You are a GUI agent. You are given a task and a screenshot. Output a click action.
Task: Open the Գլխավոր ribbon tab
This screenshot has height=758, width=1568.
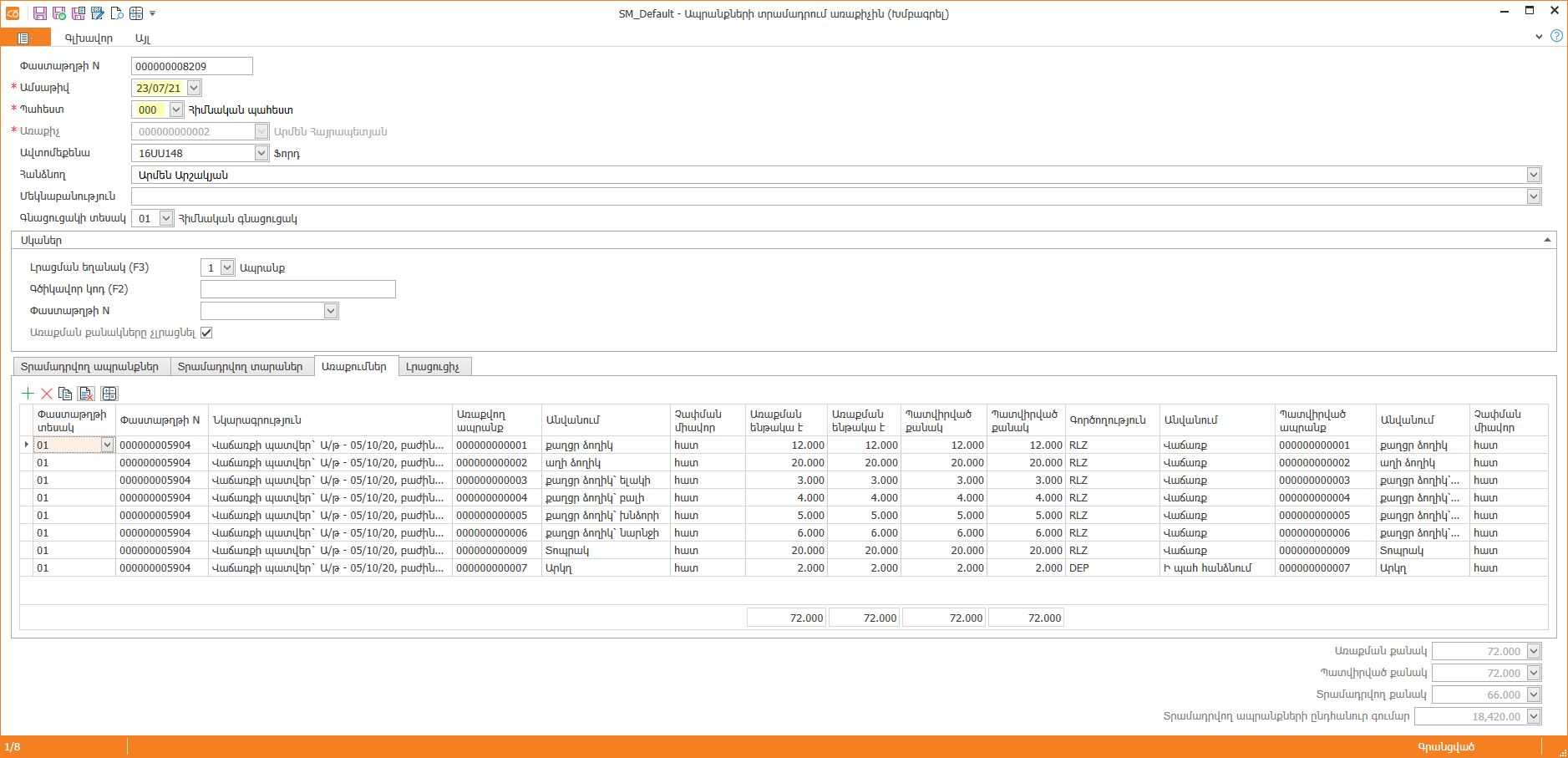point(89,38)
